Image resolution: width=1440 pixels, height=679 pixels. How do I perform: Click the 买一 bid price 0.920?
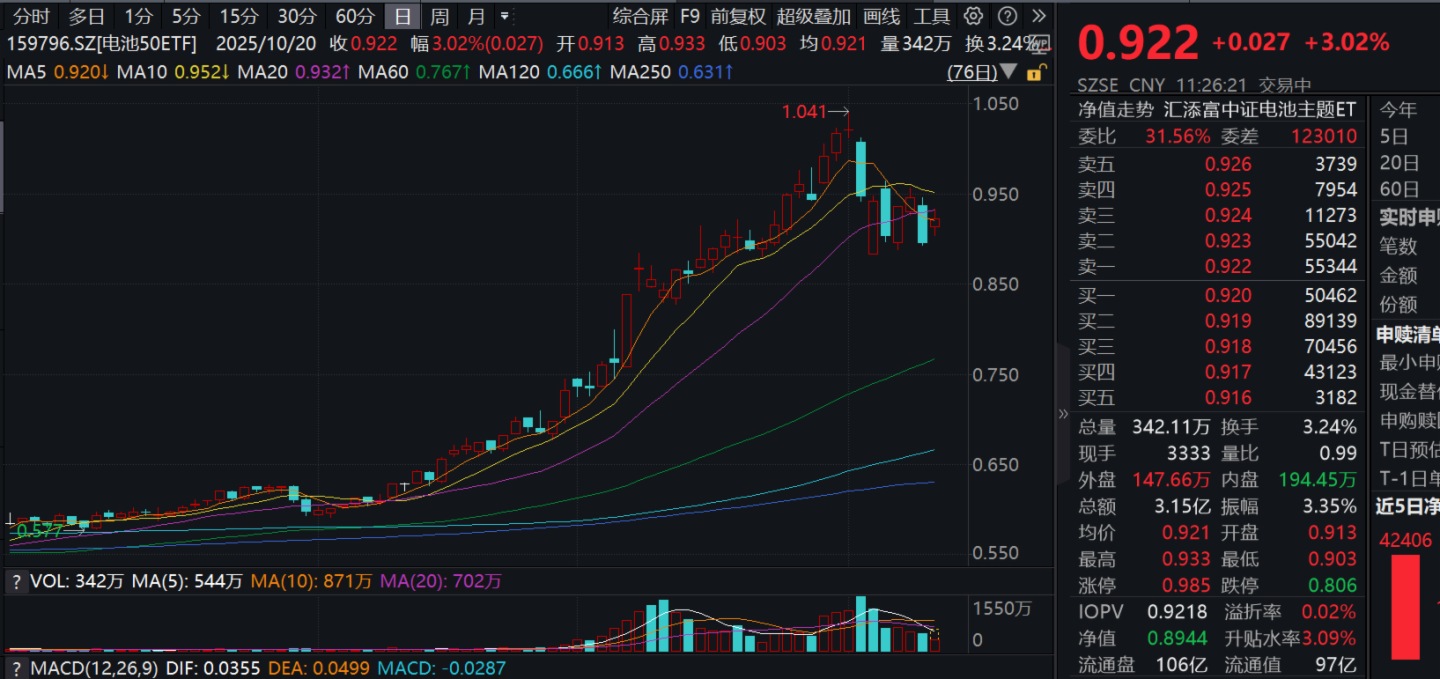tap(1228, 294)
